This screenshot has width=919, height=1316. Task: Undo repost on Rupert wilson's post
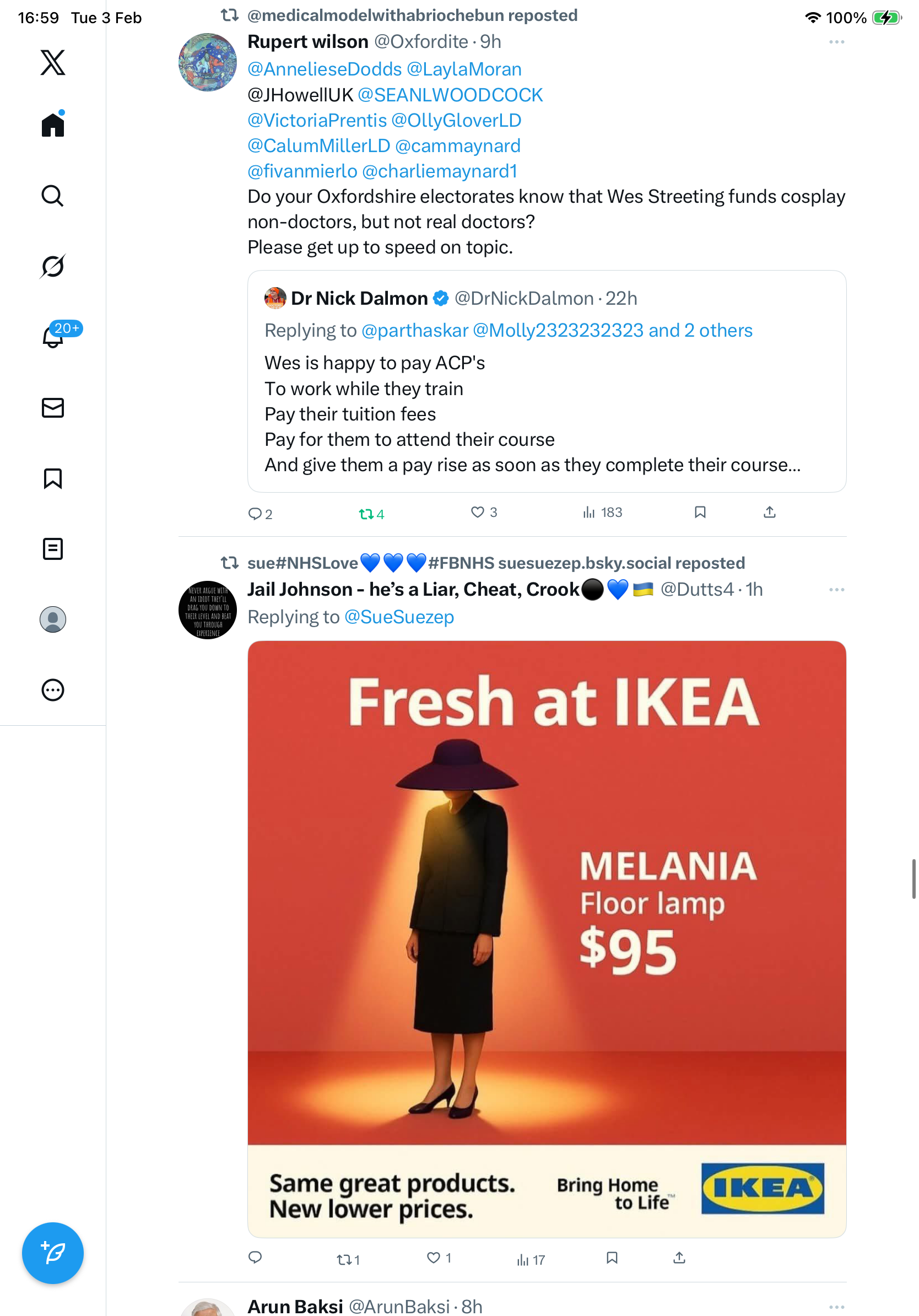[366, 514]
